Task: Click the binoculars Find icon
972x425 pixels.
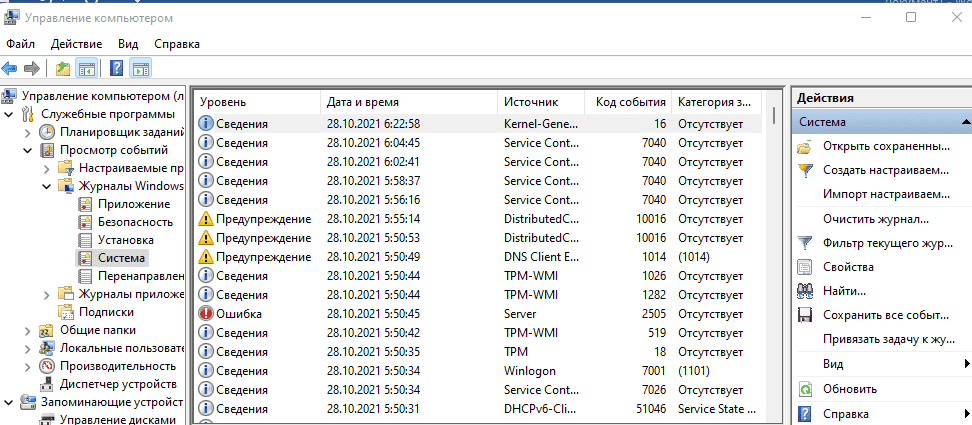Action: click(x=805, y=291)
